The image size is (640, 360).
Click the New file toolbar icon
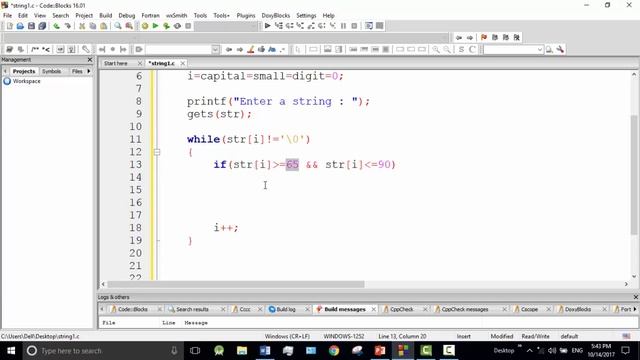click(x=9, y=26)
